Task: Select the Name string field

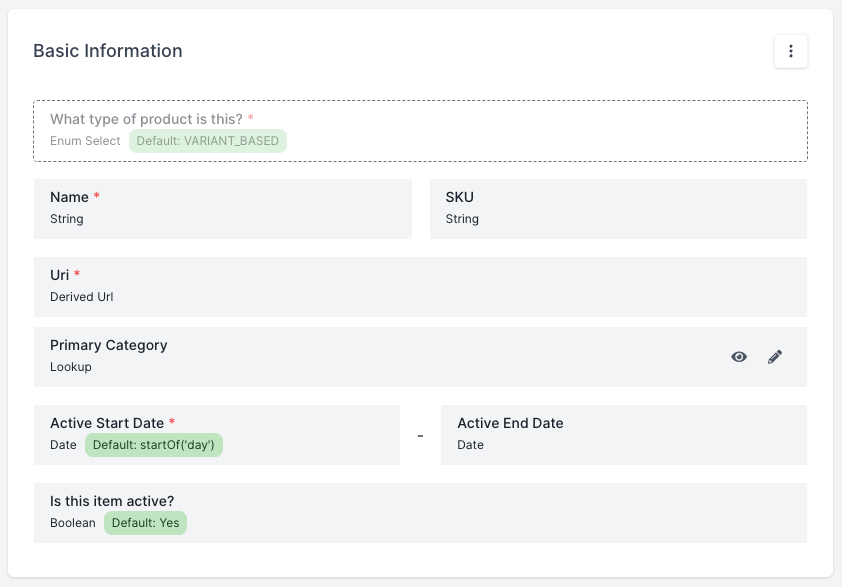Action: click(x=222, y=209)
